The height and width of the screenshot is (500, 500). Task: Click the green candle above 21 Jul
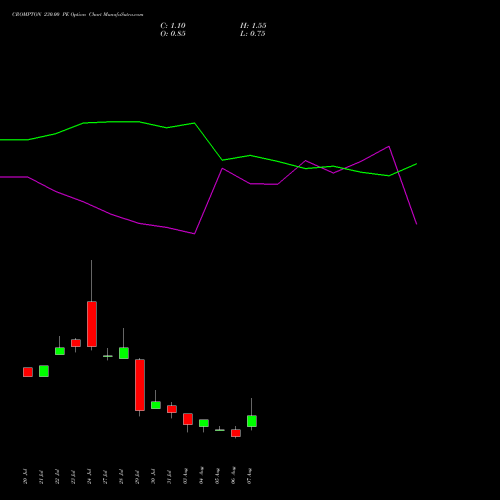44,371
